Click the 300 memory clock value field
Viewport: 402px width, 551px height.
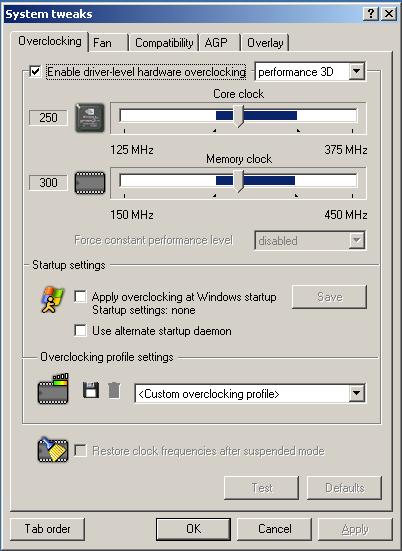tap(48, 183)
